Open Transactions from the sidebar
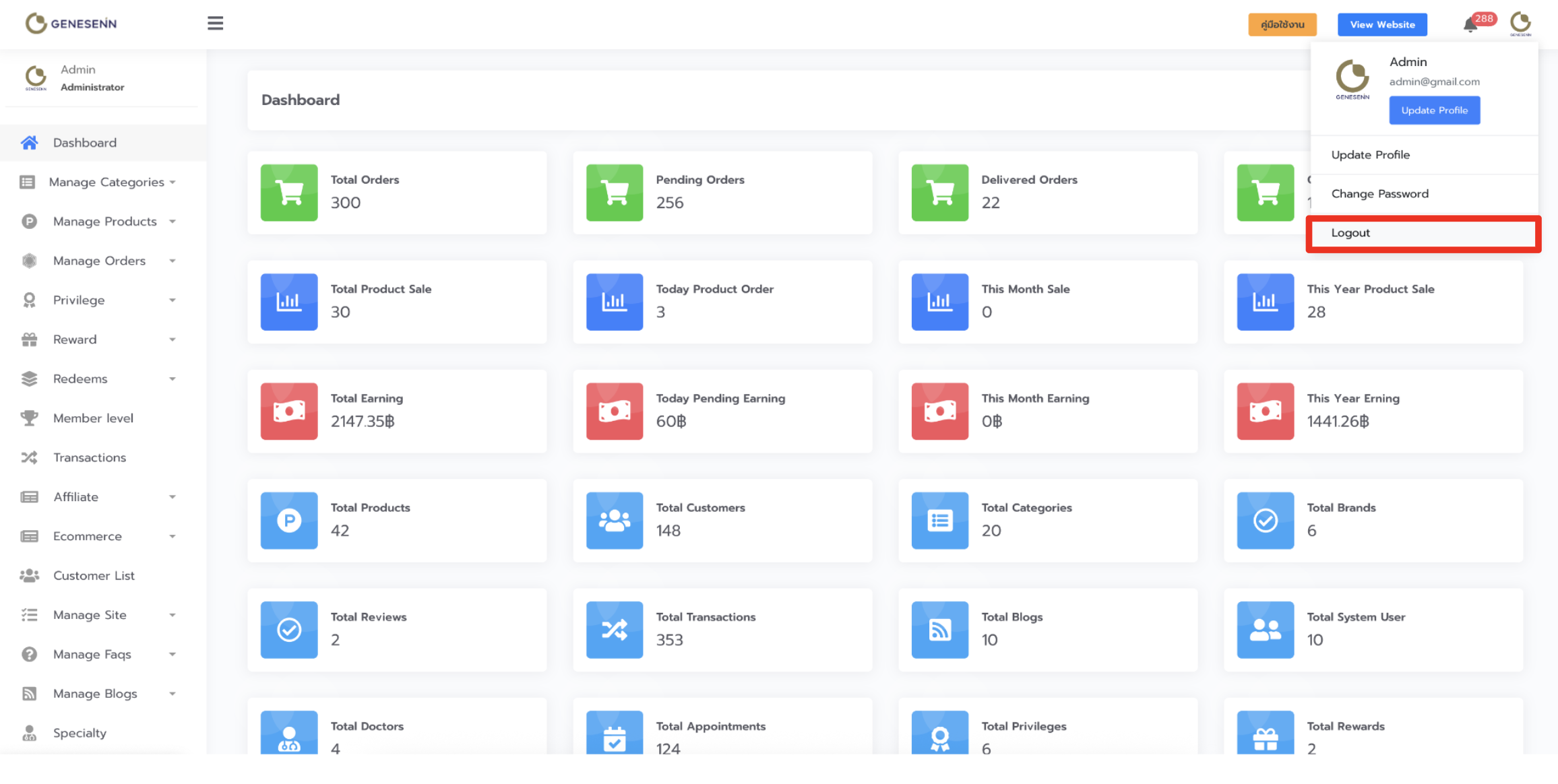The width and height of the screenshot is (1558, 784). [90, 458]
